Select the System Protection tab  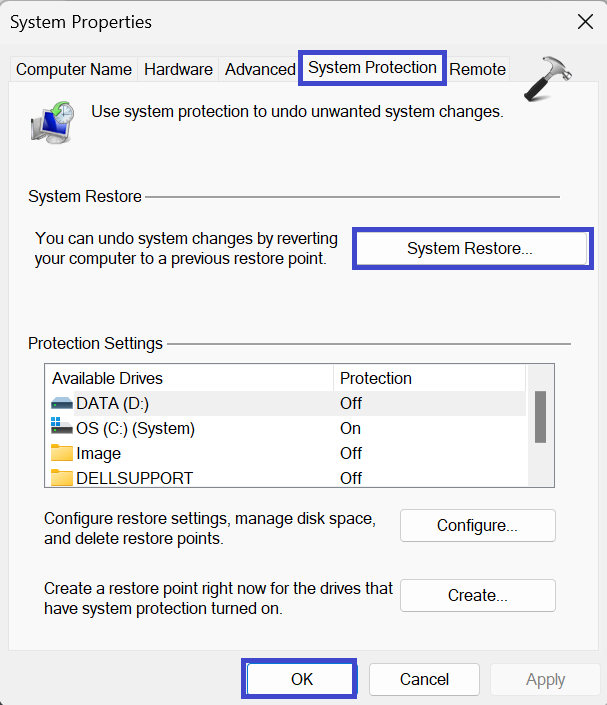[x=372, y=68]
